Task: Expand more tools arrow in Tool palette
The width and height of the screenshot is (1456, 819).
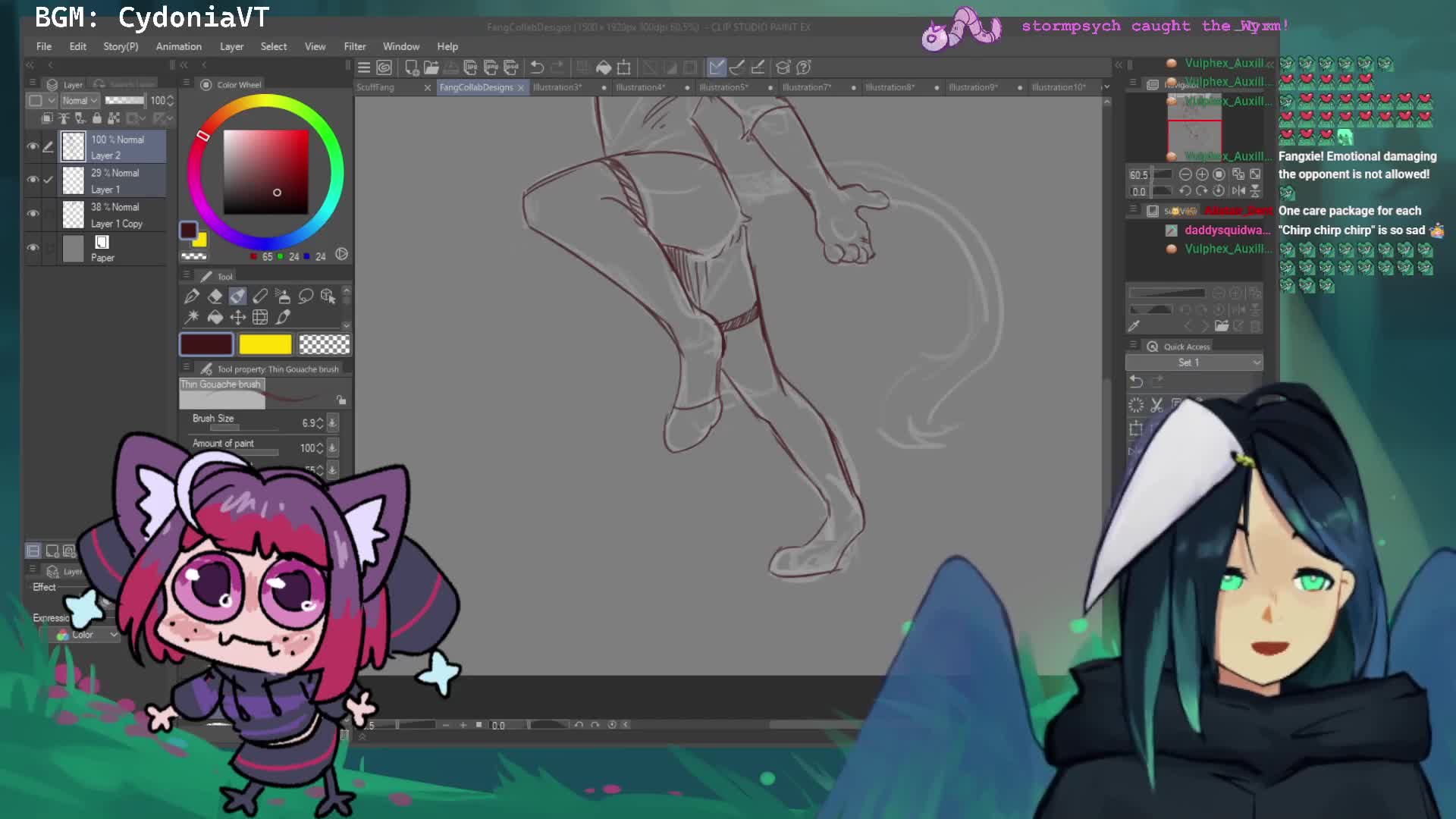Action: coord(347,325)
